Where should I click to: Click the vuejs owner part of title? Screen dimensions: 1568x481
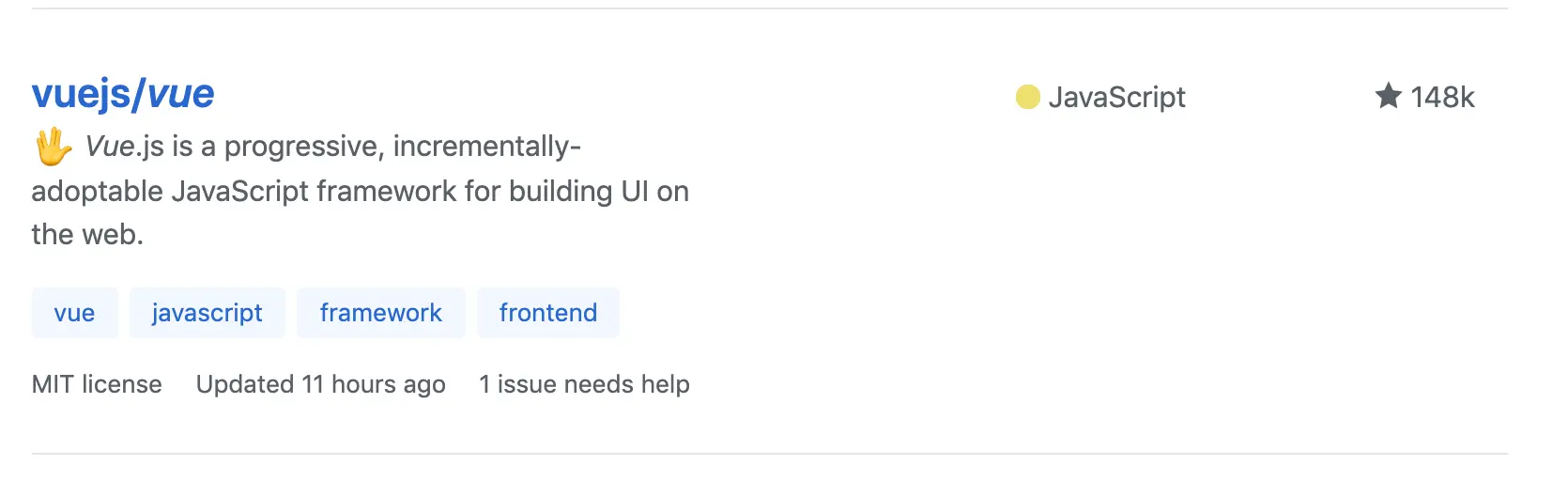point(82,95)
